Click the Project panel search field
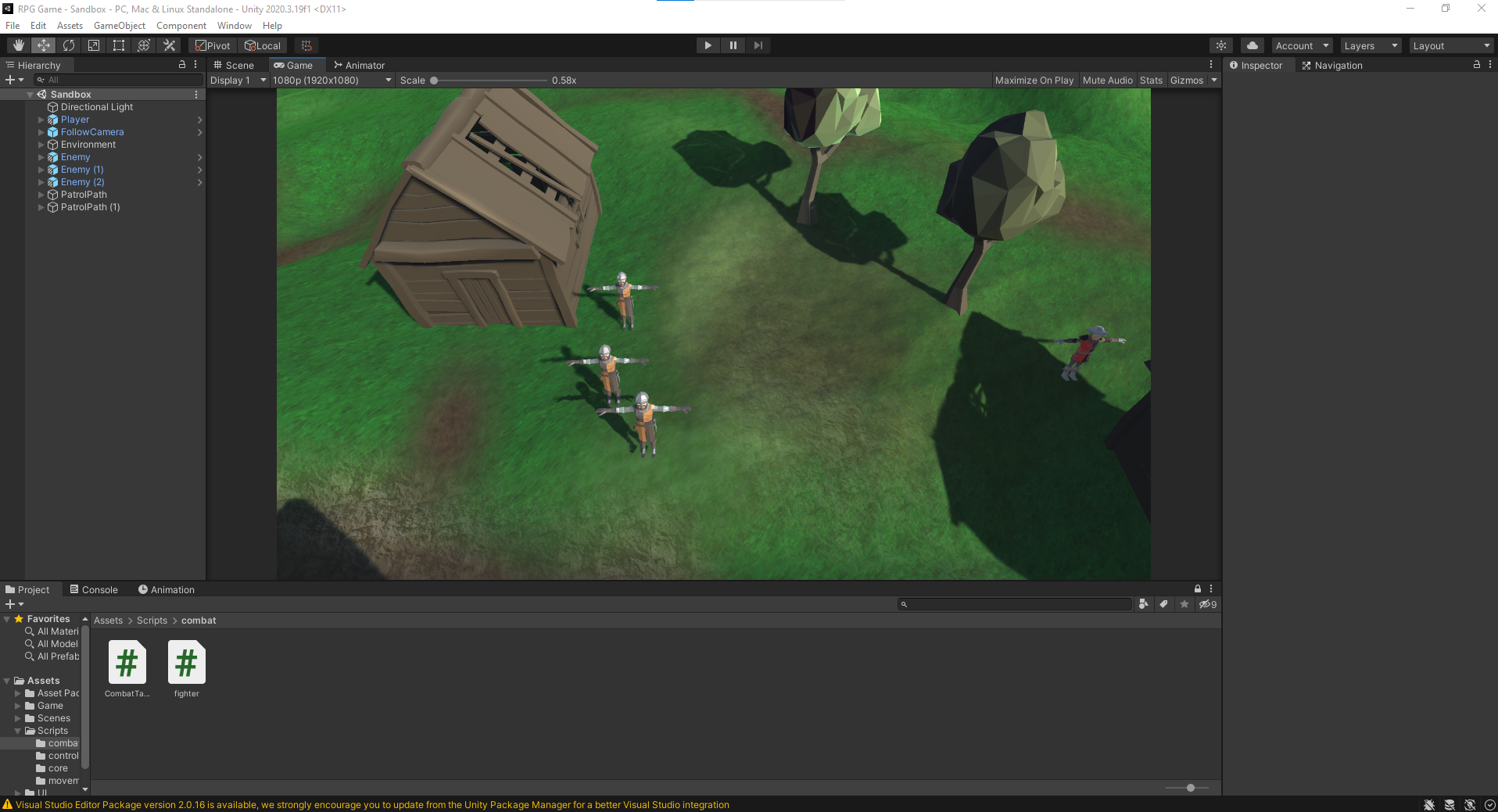 (1016, 604)
